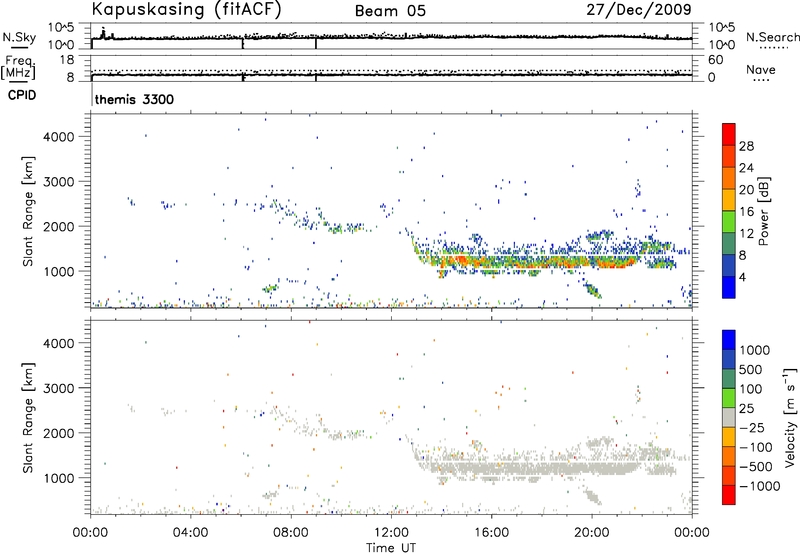
Task: Click the themis 3300 CPID text
Action: [x=134, y=99]
